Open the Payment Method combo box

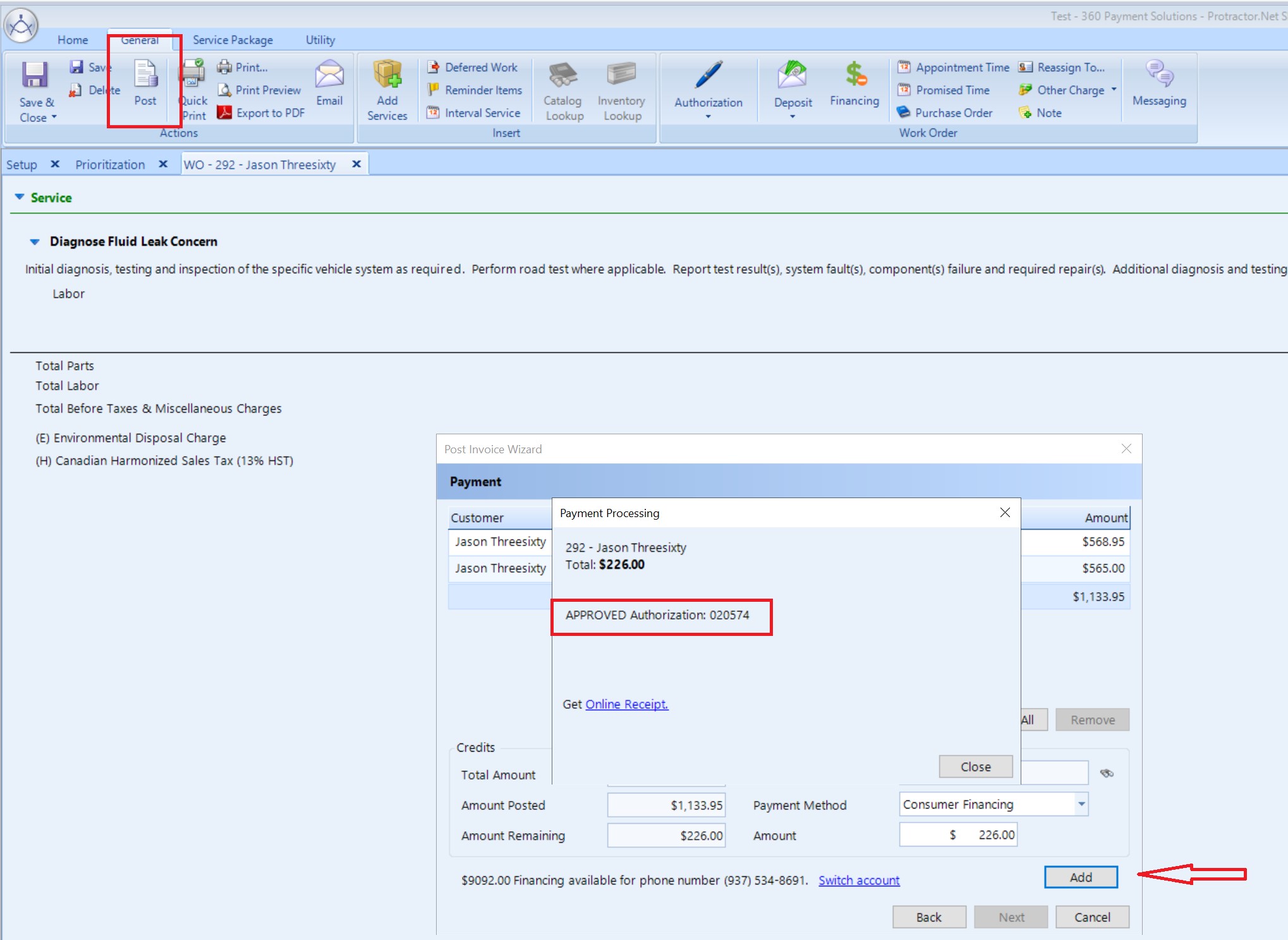[993, 804]
